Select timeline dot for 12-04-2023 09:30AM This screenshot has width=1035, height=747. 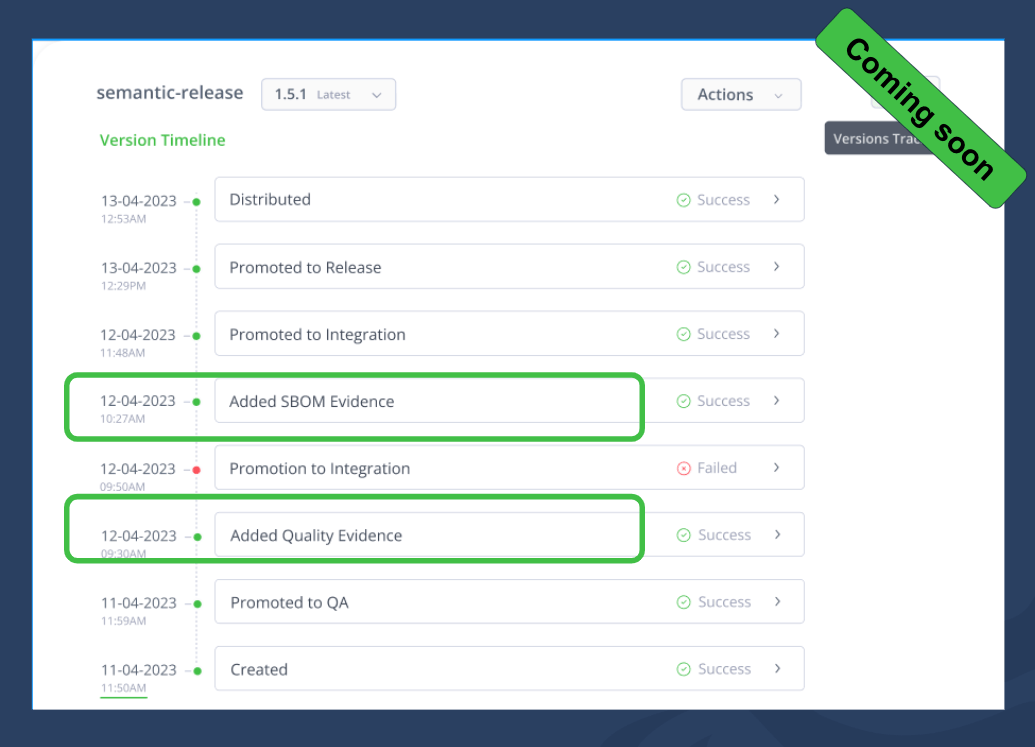click(197, 537)
